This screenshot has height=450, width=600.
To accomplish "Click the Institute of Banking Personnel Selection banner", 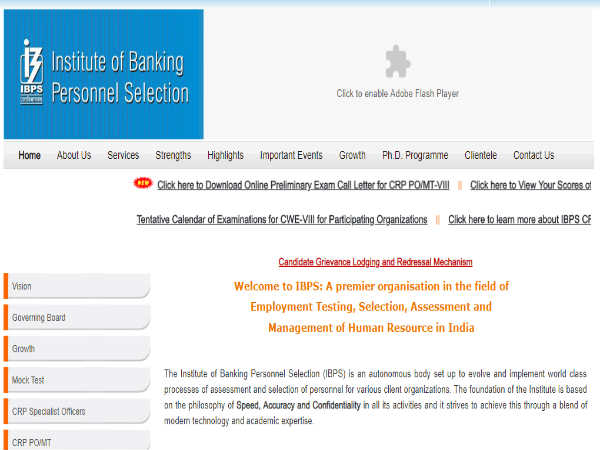I will [x=104, y=74].
